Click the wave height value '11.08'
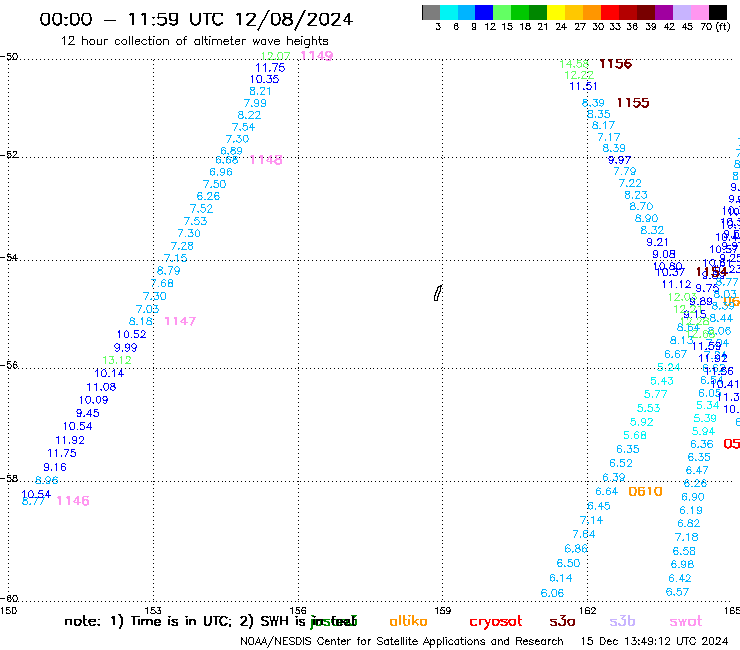This screenshot has height=650, width=740. [x=101, y=388]
